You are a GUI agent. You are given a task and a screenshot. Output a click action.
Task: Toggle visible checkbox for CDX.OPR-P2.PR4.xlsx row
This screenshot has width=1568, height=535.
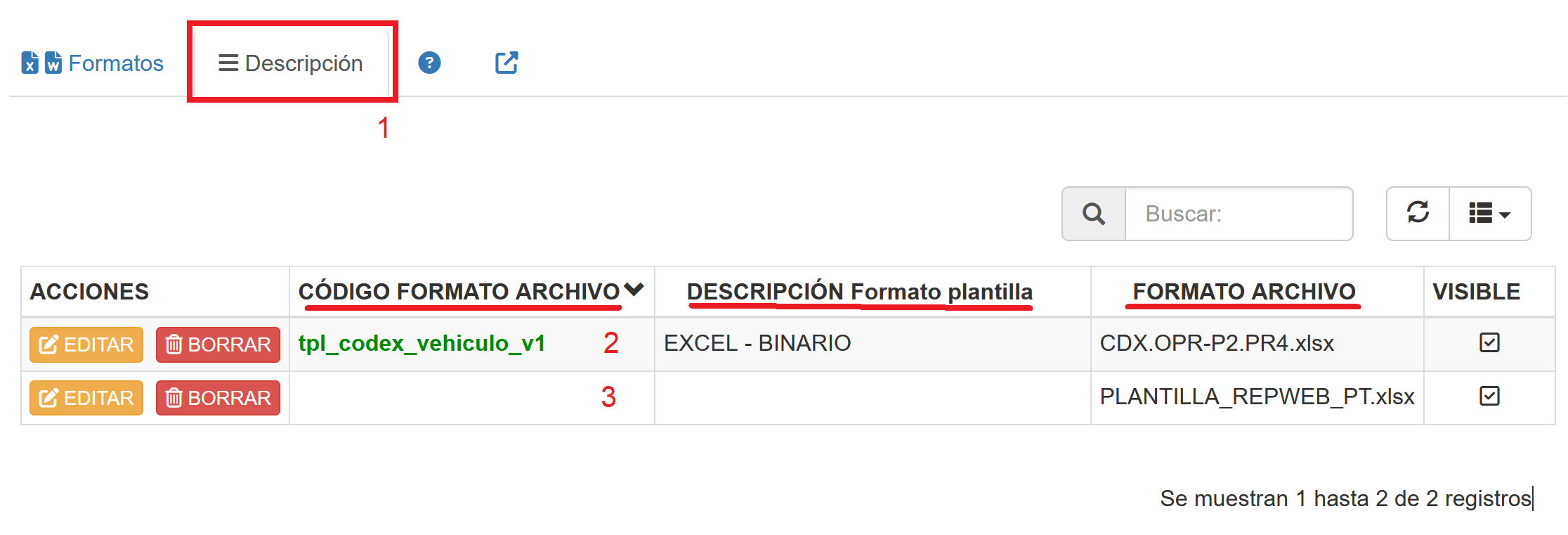(x=1489, y=343)
